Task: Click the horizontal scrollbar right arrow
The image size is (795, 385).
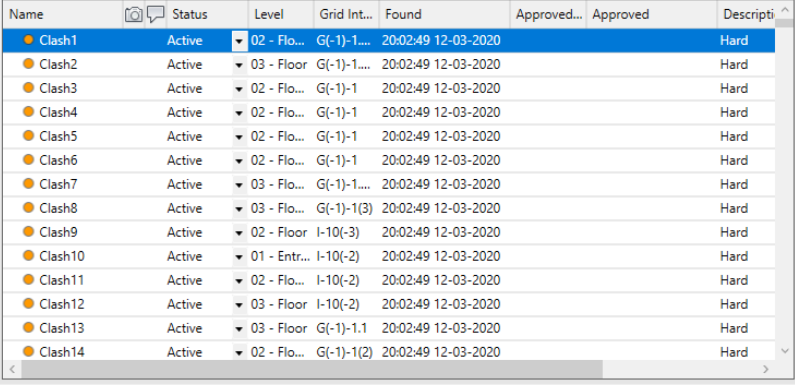Action: [x=766, y=369]
